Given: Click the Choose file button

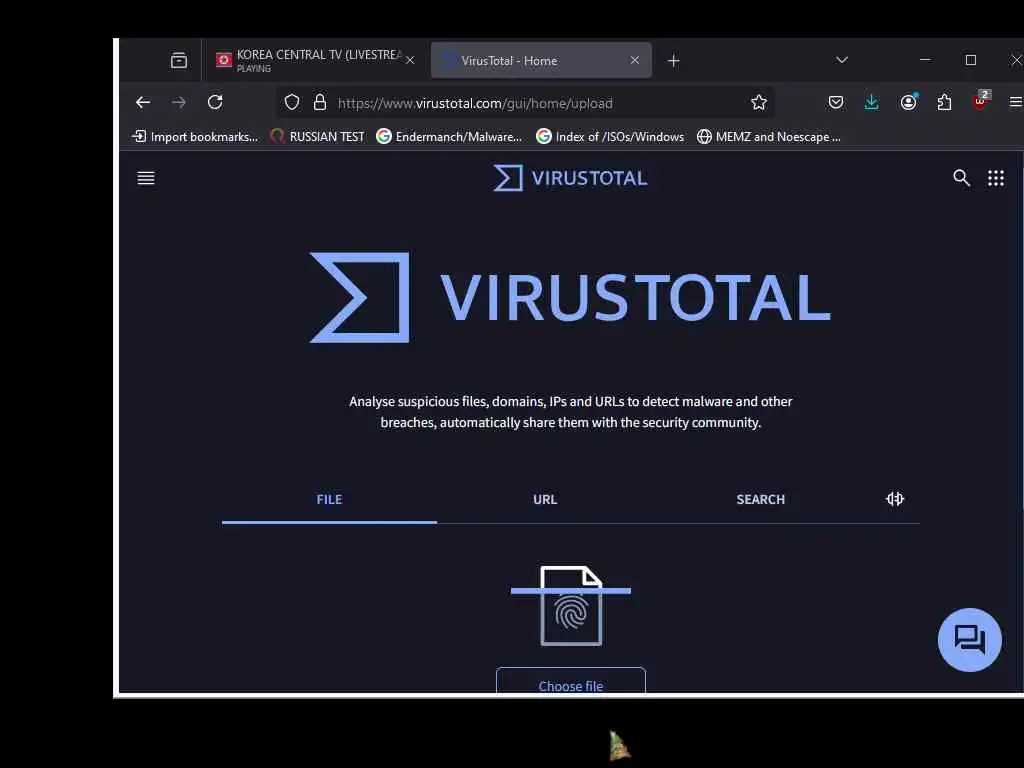Looking at the screenshot, I should [571, 680].
